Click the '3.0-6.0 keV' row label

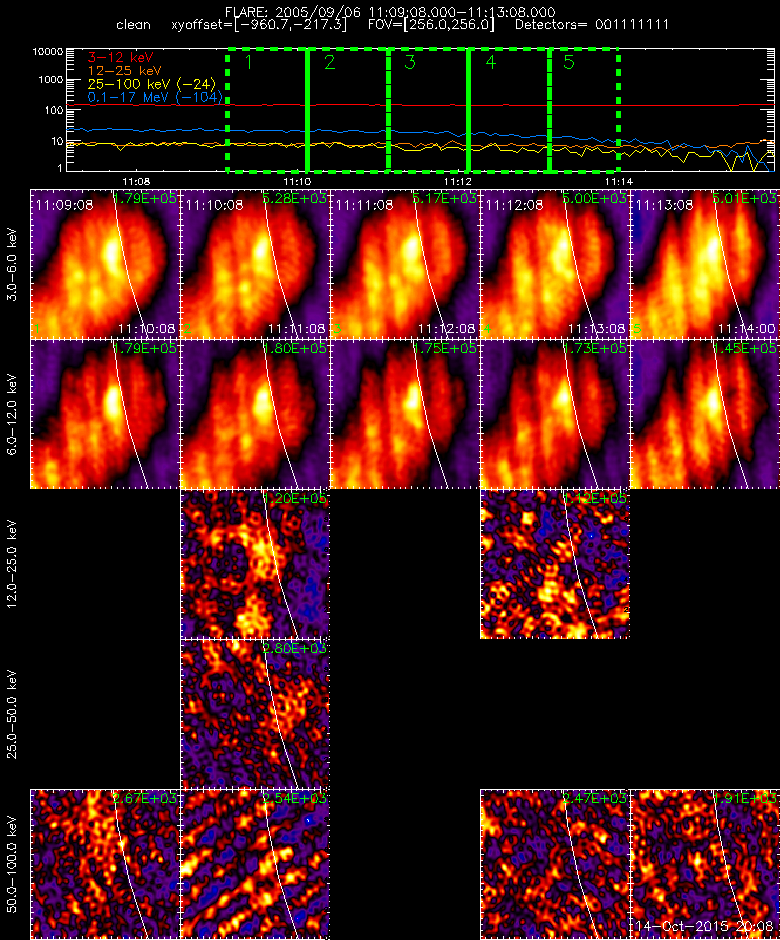tap(12, 264)
